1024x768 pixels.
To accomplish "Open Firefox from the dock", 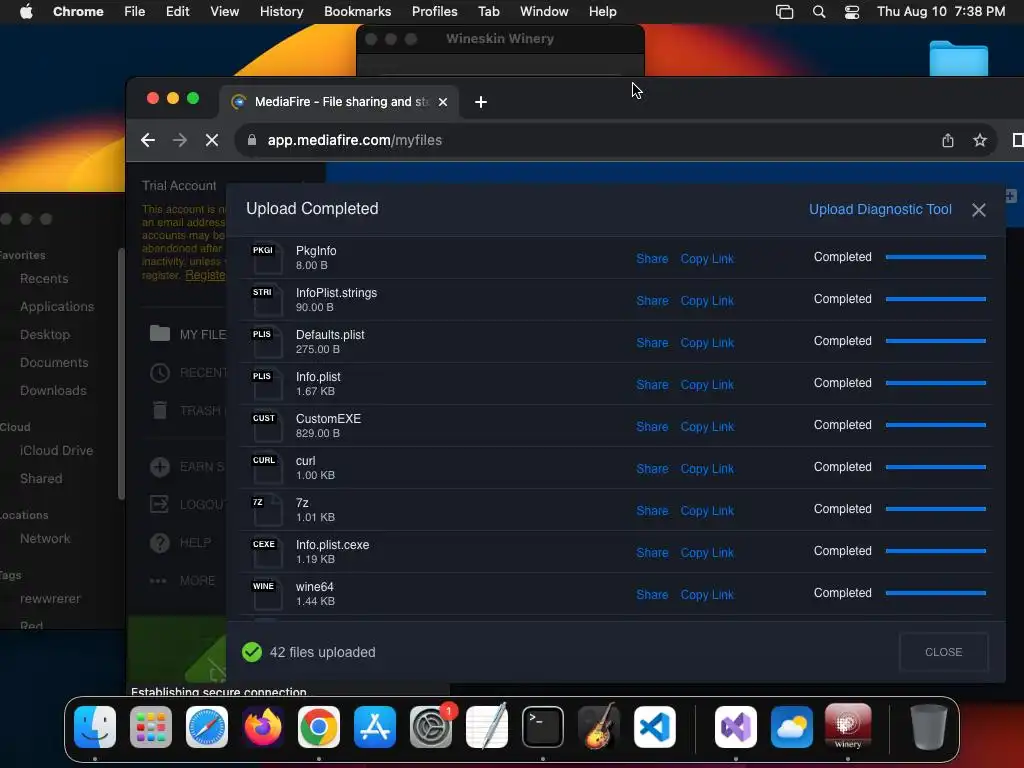I will [263, 727].
